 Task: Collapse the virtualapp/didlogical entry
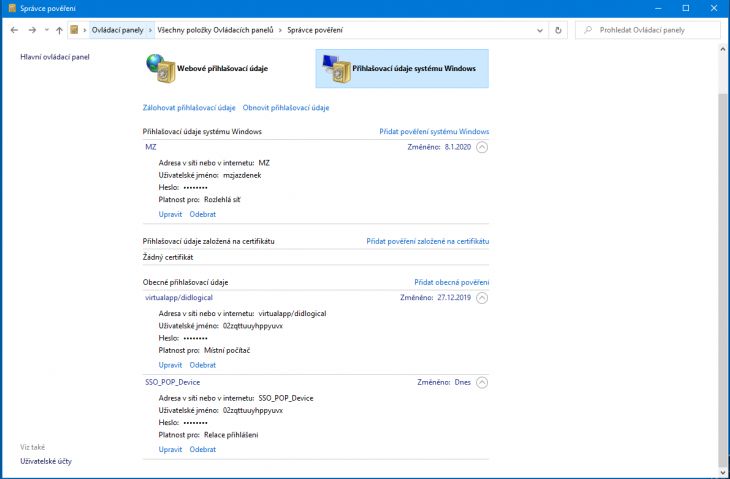tap(482, 298)
